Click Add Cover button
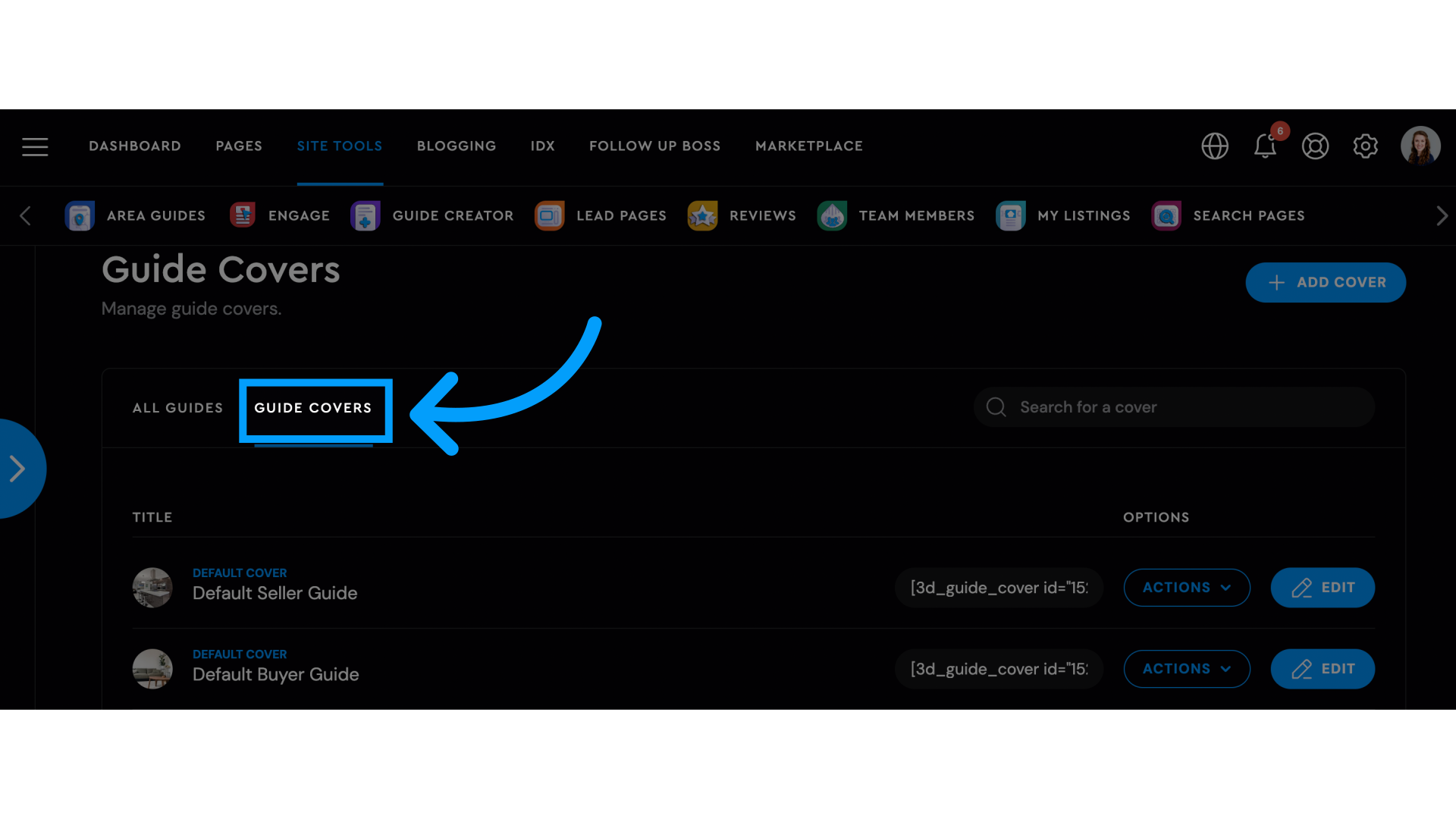The height and width of the screenshot is (819, 1456). [1326, 281]
